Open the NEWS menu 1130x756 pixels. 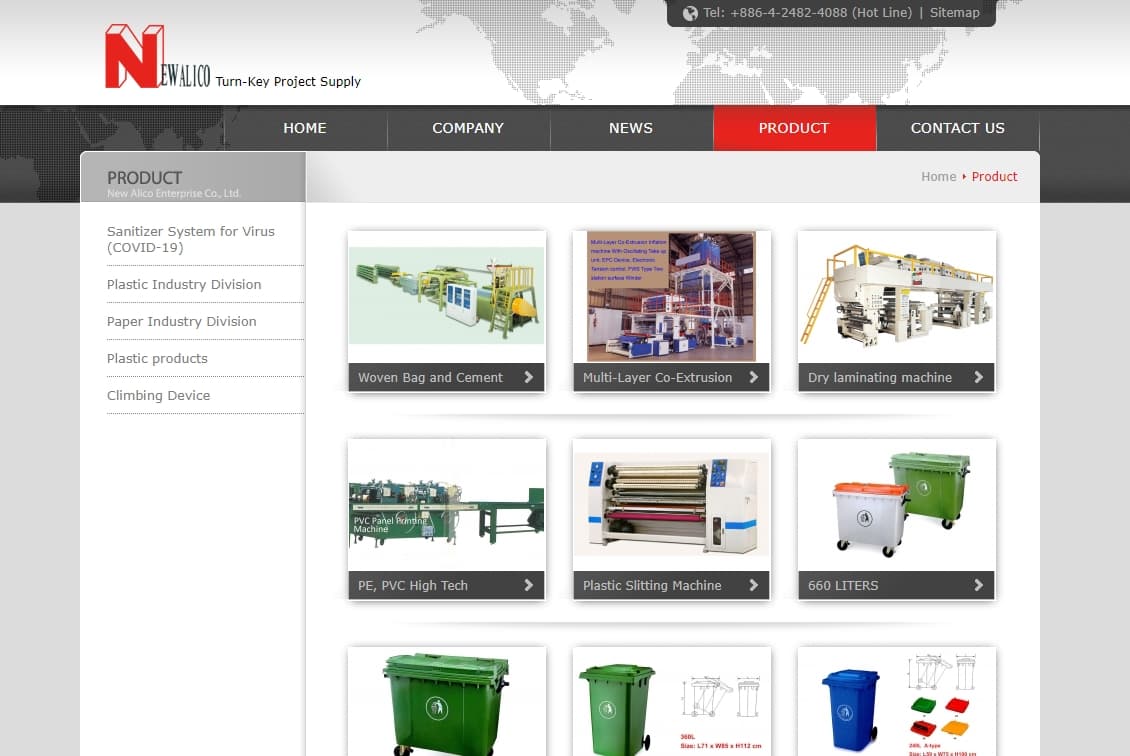pyautogui.click(x=631, y=128)
